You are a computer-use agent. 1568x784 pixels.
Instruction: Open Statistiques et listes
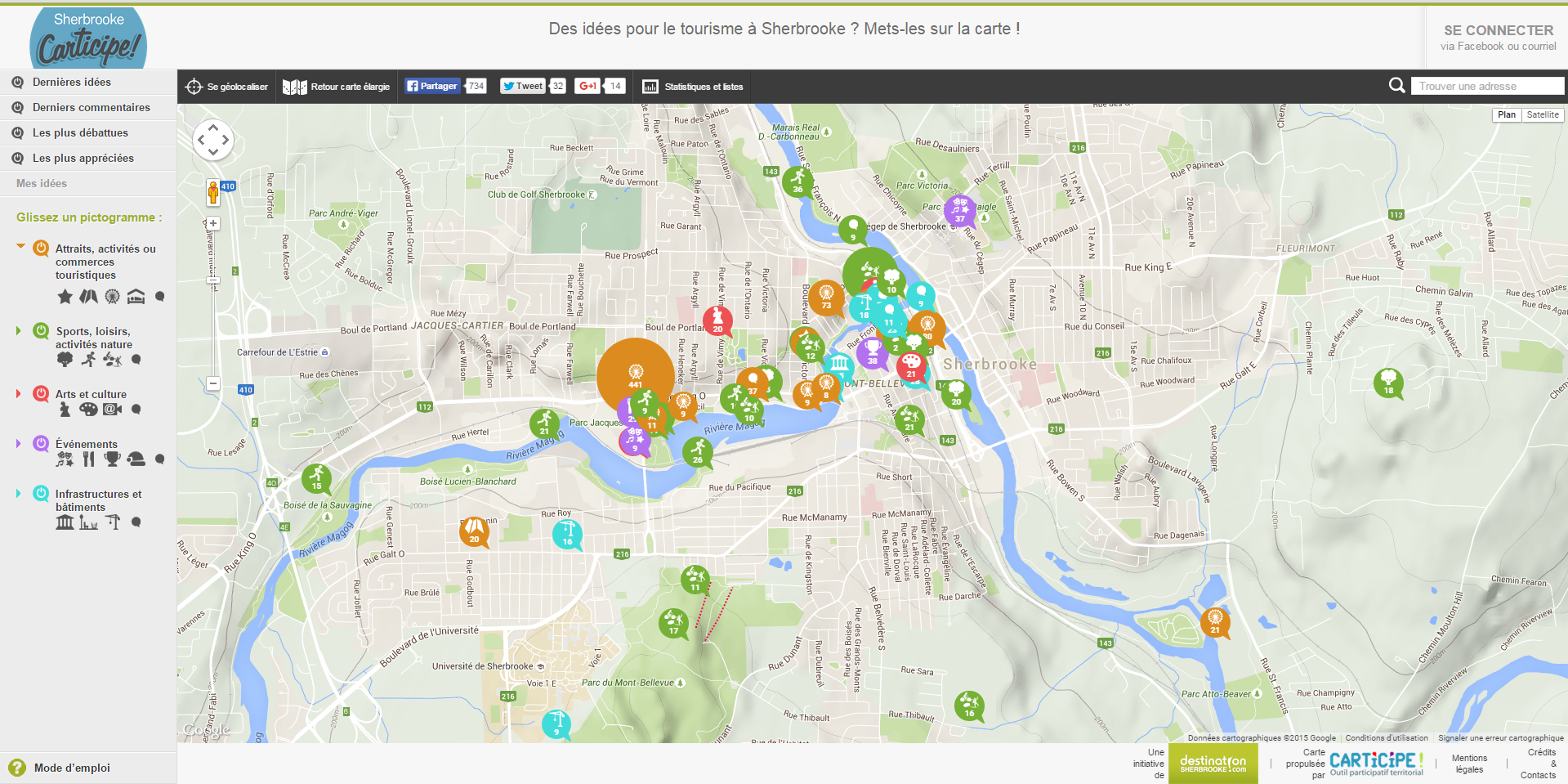pyautogui.click(x=693, y=87)
